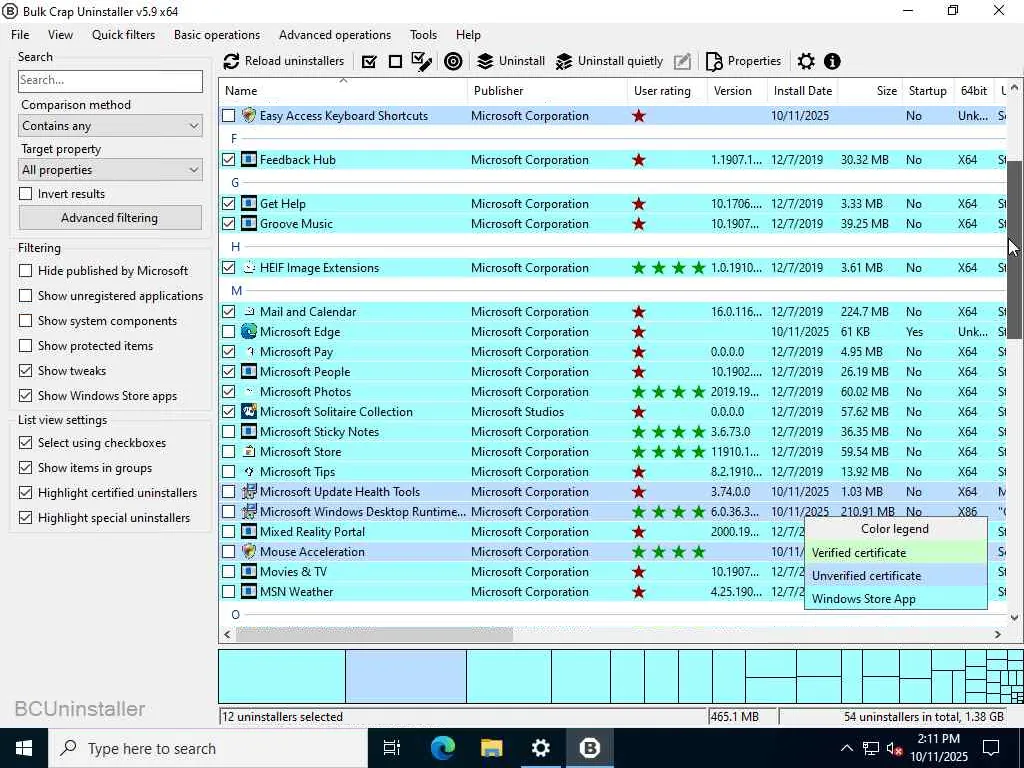Open Task View on the taskbar
The width and height of the screenshot is (1024, 768).
(391, 748)
